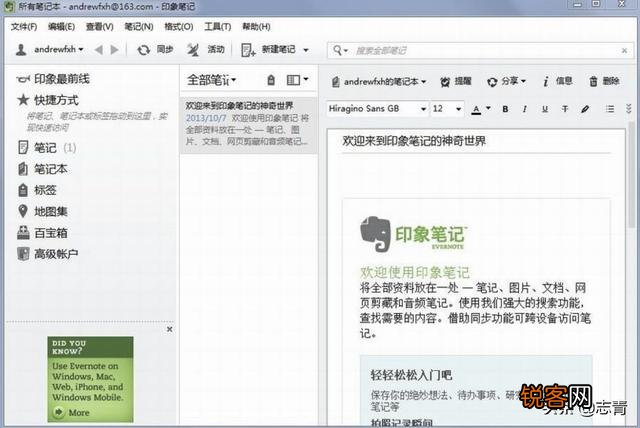640x428 pixels.
Task: Open the 查看(V) menu
Action: click(100, 27)
